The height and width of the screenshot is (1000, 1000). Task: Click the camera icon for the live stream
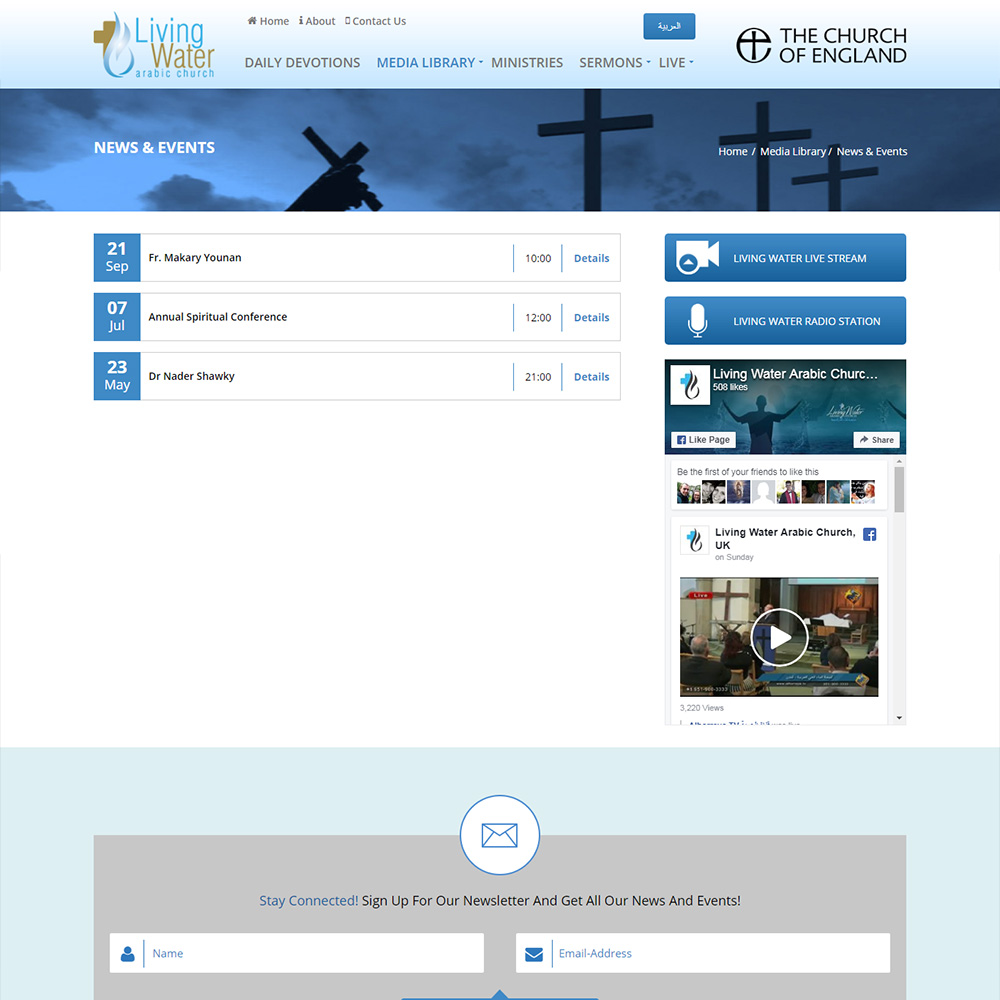697,257
